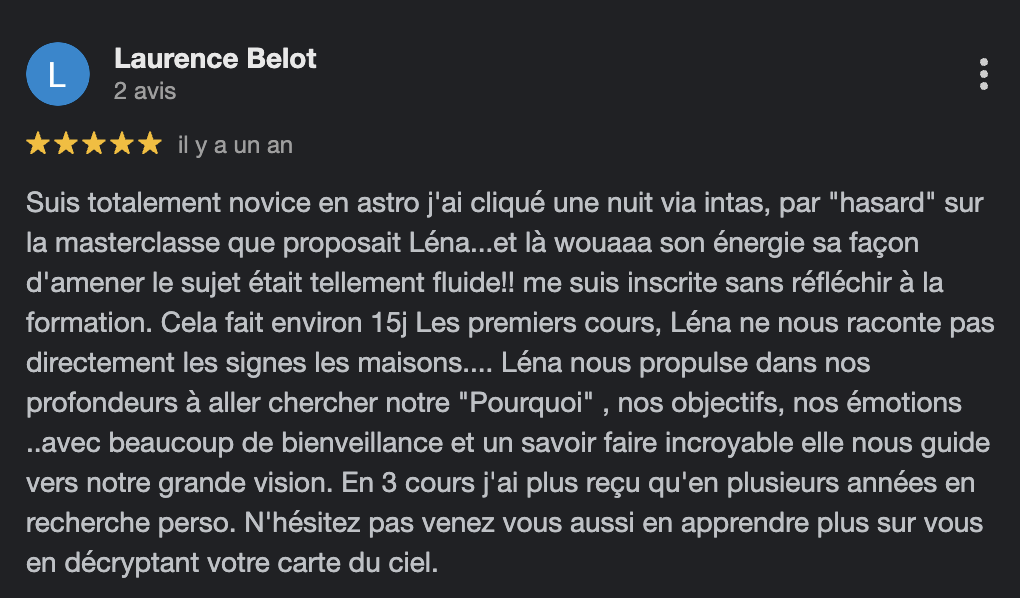This screenshot has height=598, width=1020.
Task: Click the first yellow rating star
Action: click(x=38, y=145)
